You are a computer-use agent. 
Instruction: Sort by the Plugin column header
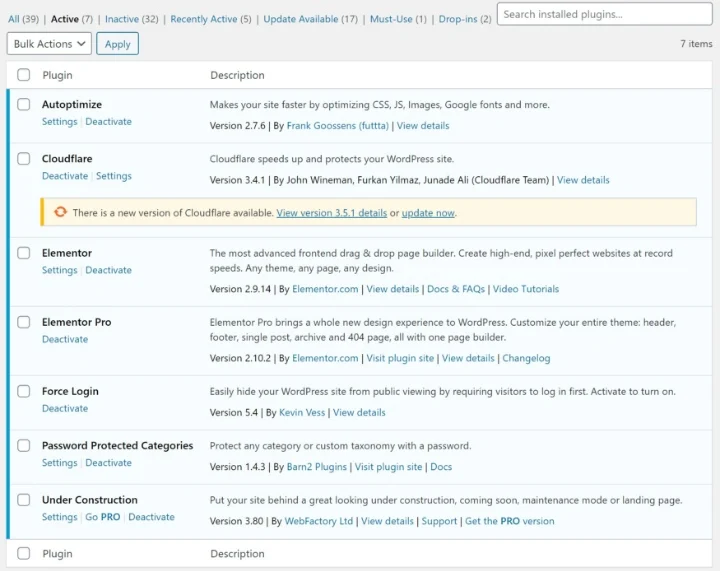click(x=57, y=75)
